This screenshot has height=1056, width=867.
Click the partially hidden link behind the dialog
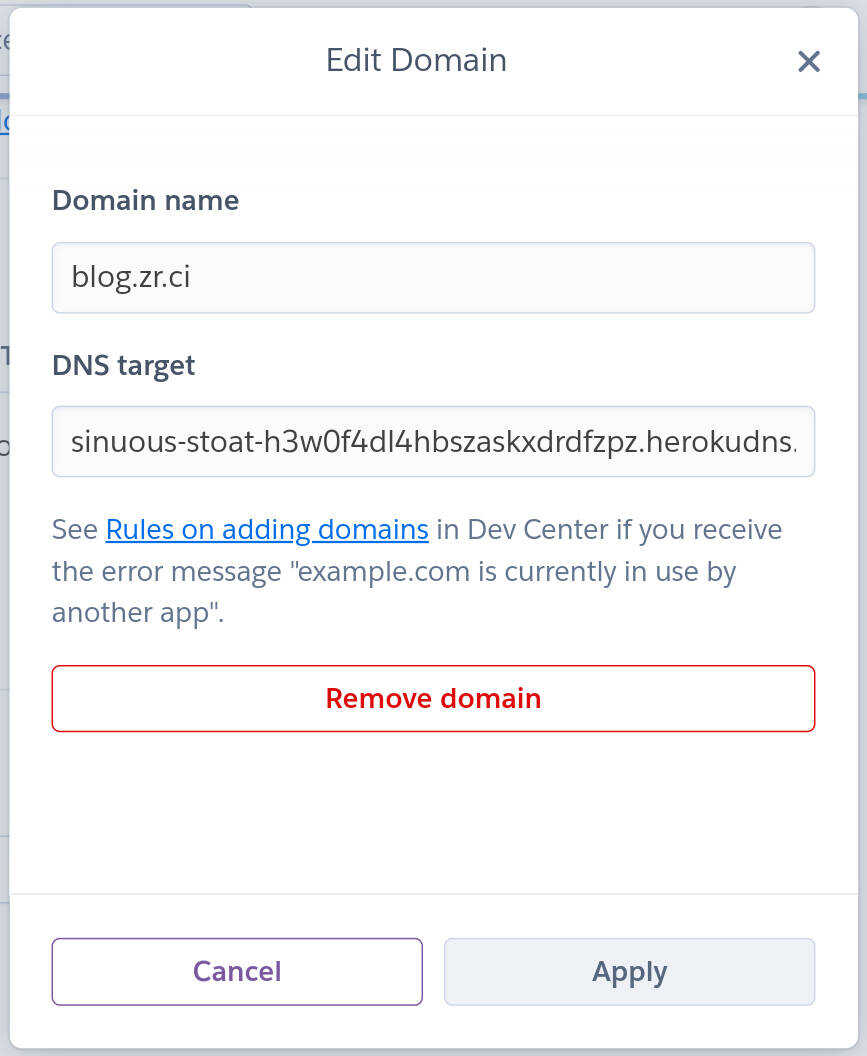(x=4, y=122)
